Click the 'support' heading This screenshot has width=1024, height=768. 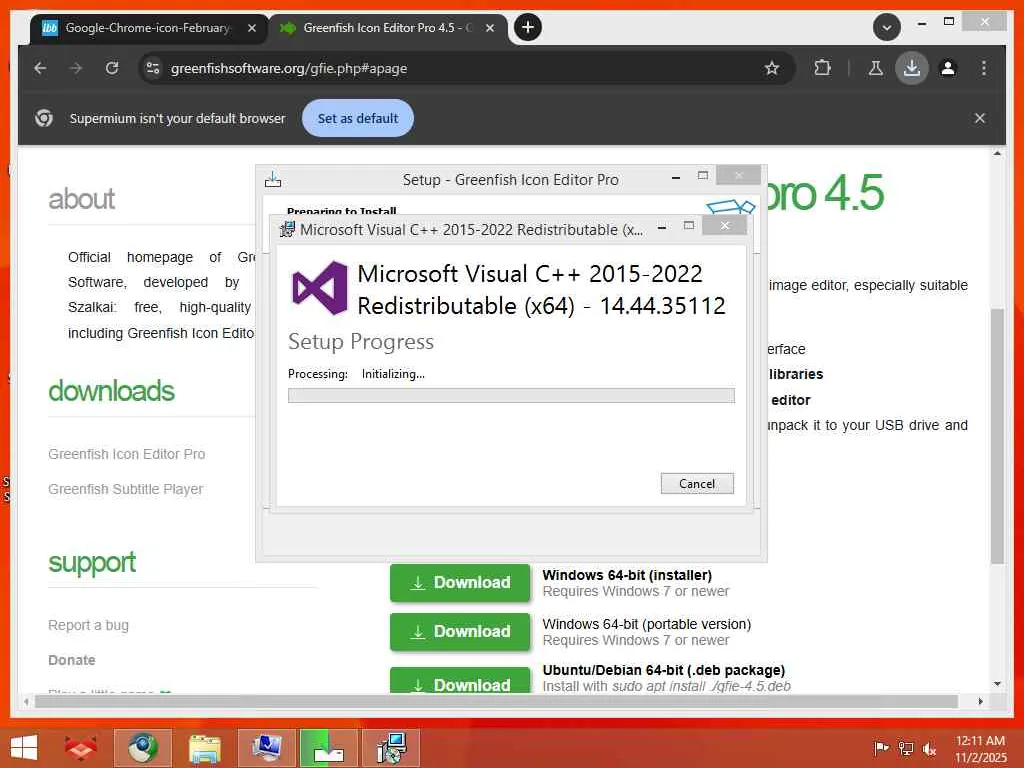tap(92, 563)
